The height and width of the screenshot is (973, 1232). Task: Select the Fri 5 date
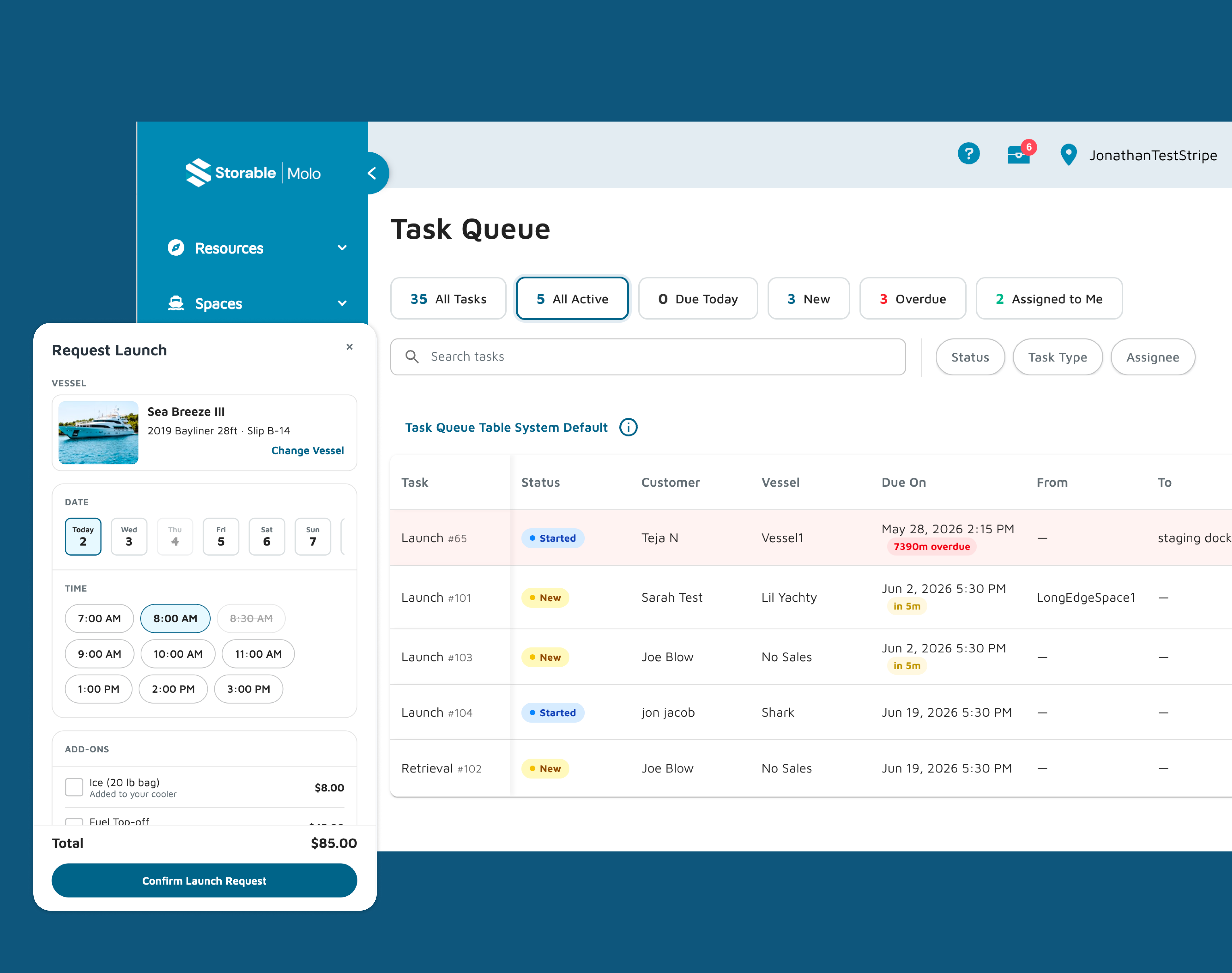click(x=221, y=537)
